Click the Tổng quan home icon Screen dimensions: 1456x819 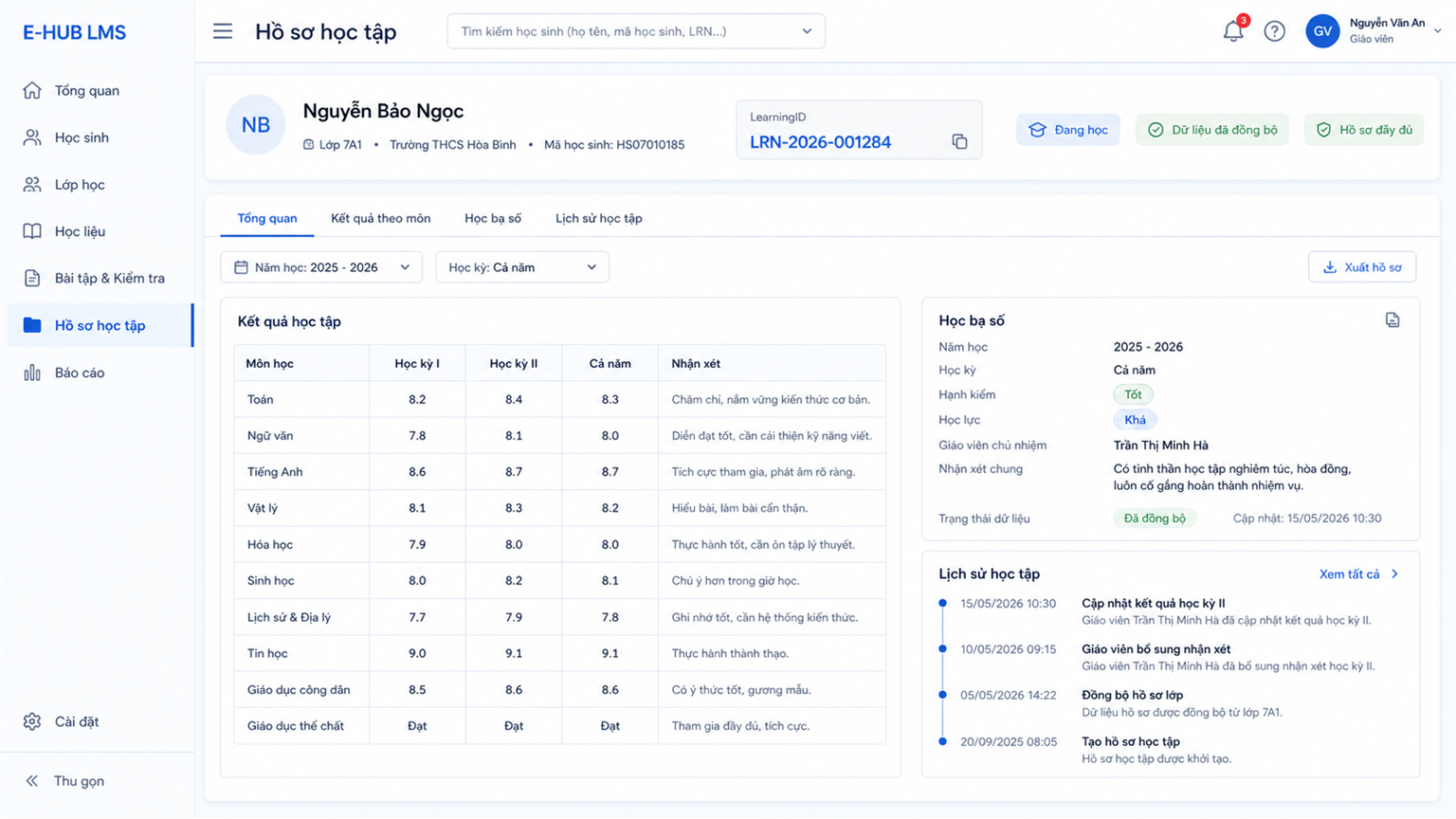coord(32,90)
